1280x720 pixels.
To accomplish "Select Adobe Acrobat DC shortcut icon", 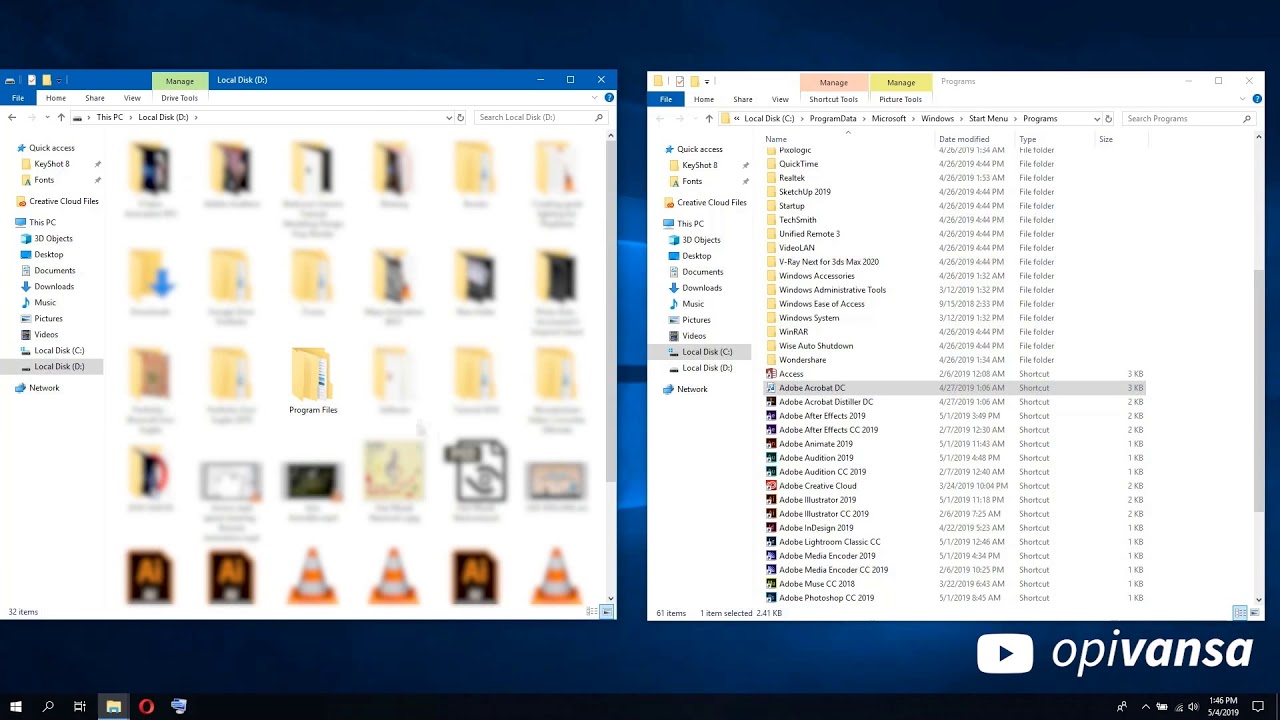I will [771, 388].
